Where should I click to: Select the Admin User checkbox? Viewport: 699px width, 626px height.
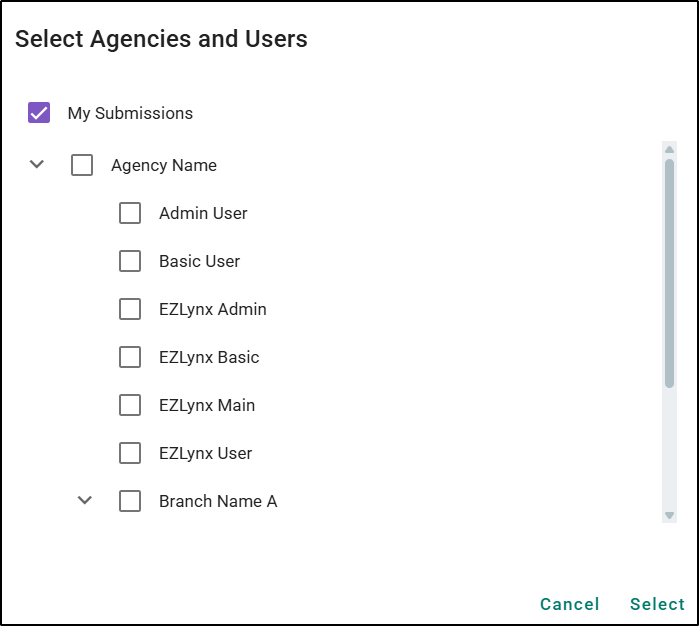click(x=130, y=213)
